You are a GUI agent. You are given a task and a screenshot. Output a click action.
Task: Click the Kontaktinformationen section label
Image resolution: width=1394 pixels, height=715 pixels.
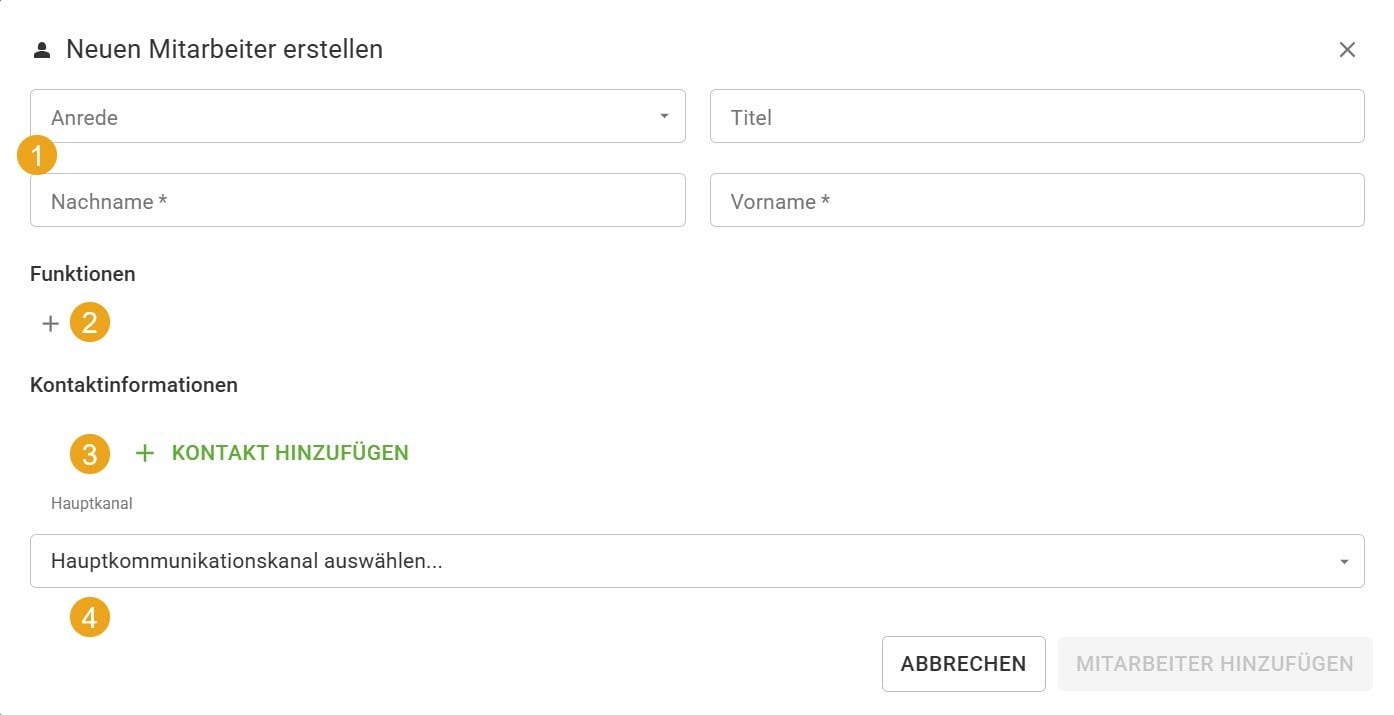(x=135, y=384)
